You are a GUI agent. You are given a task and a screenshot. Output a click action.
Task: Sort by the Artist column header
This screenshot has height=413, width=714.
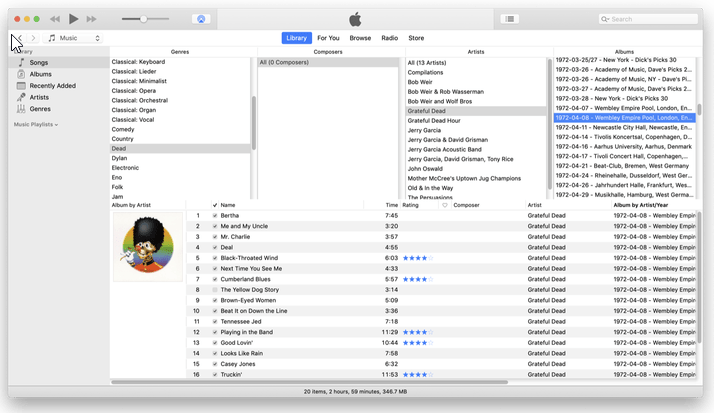pyautogui.click(x=535, y=205)
